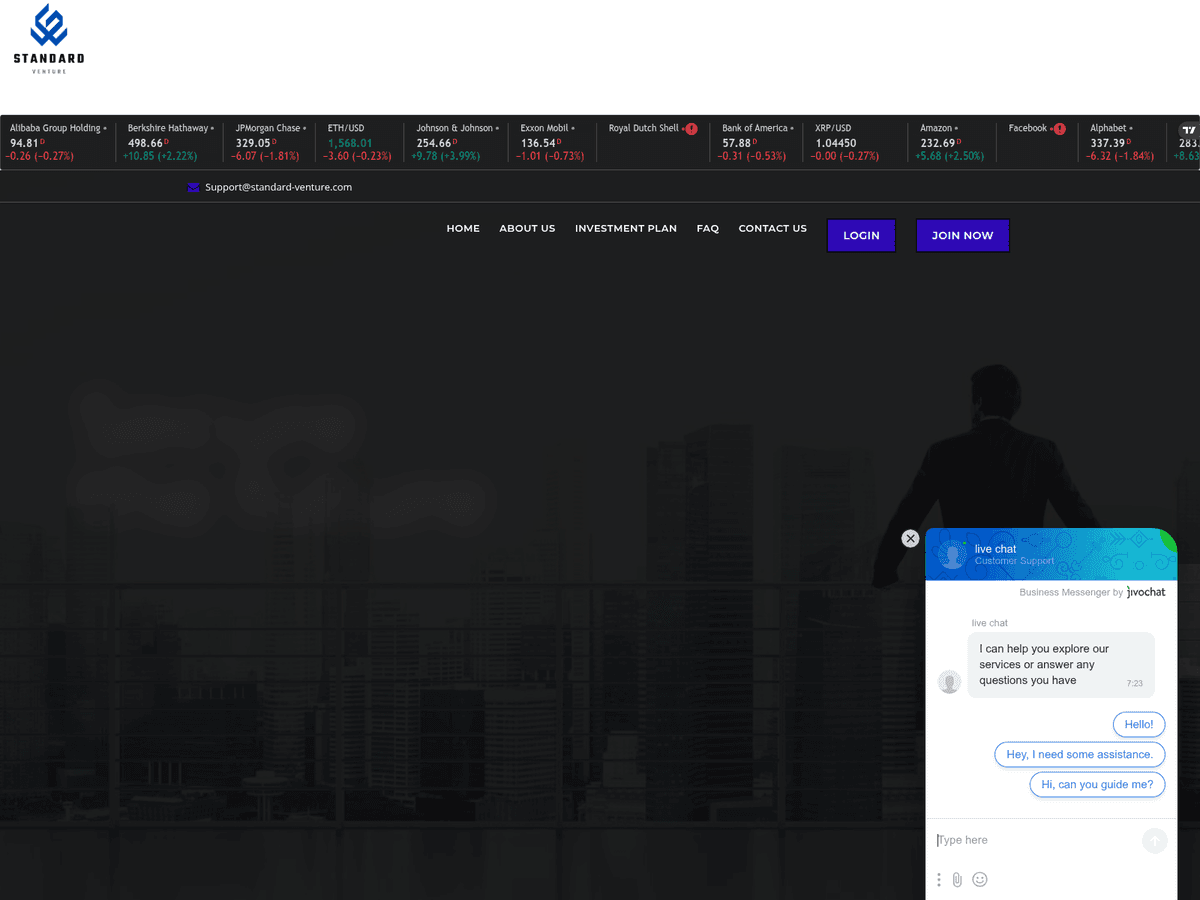This screenshot has height=900, width=1200.
Task: Click the red alert icon beside Royal Dutch Shell
Action: pos(691,129)
